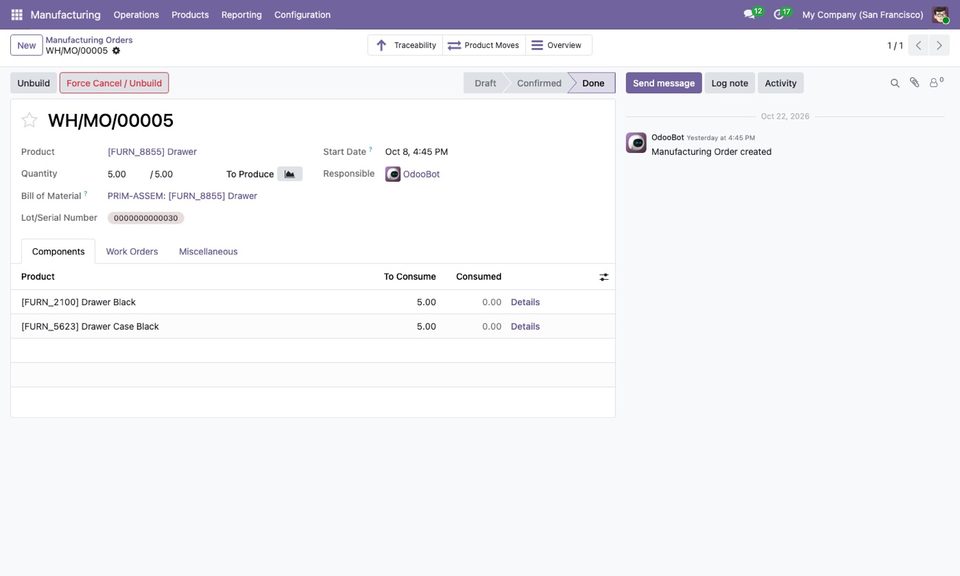The height and width of the screenshot is (576, 960).
Task: Click the OdooBot avatar in the chatter message
Action: point(636,143)
